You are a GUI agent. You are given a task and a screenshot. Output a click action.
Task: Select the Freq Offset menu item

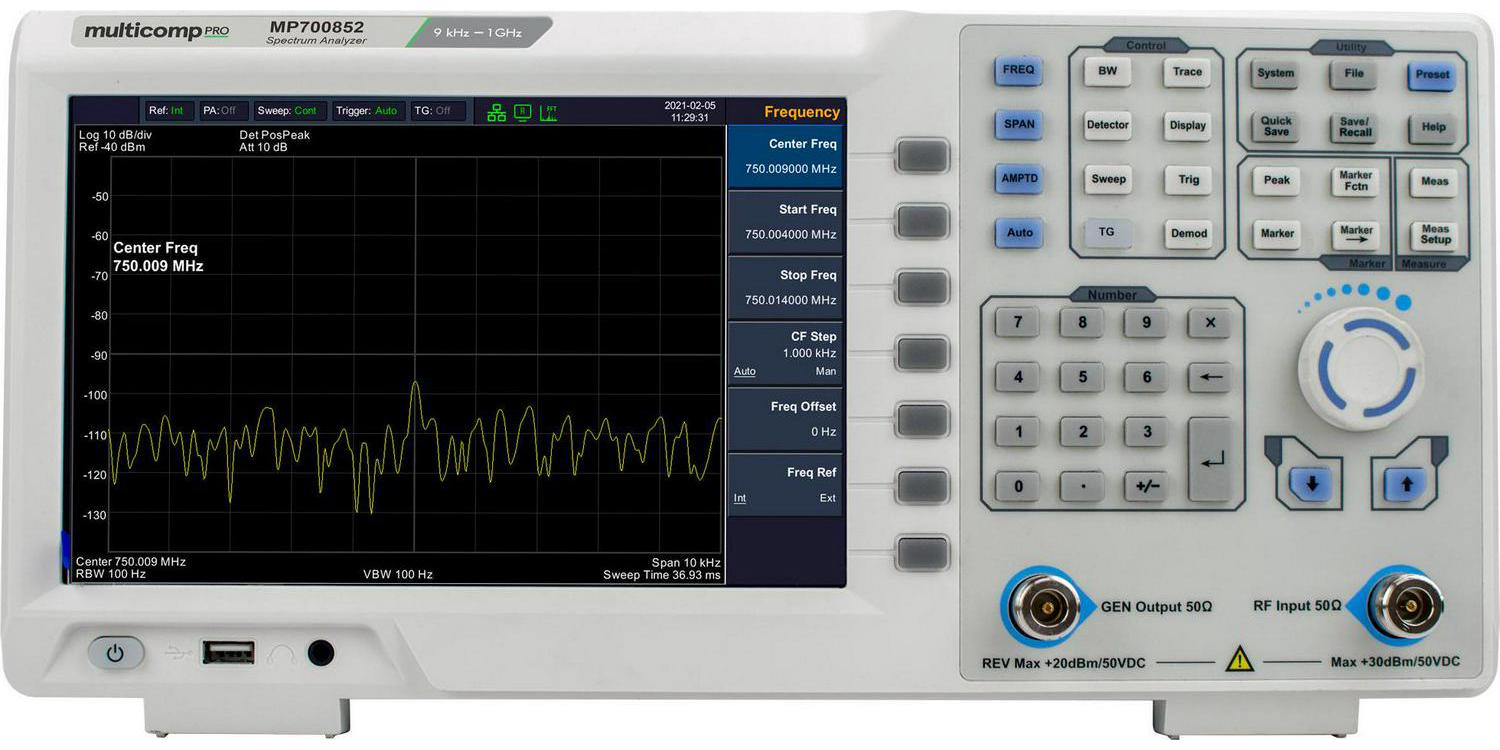[x=785, y=419]
